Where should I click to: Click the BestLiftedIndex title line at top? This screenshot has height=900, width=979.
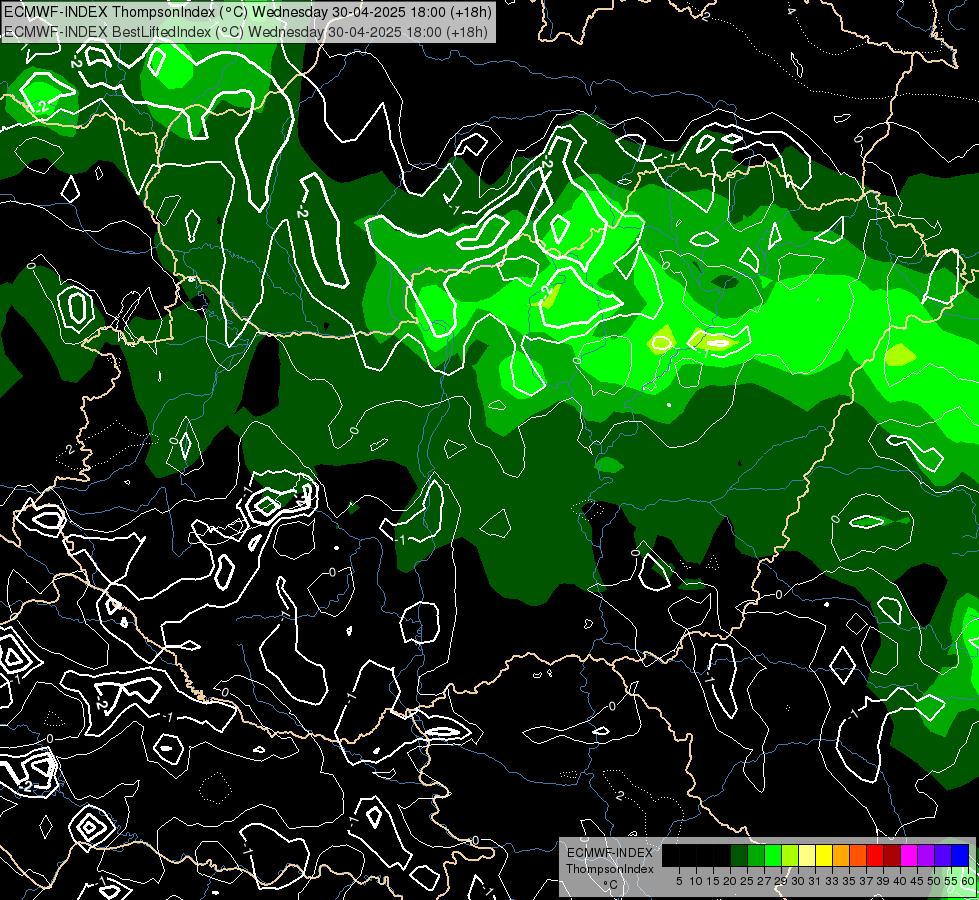245,31
